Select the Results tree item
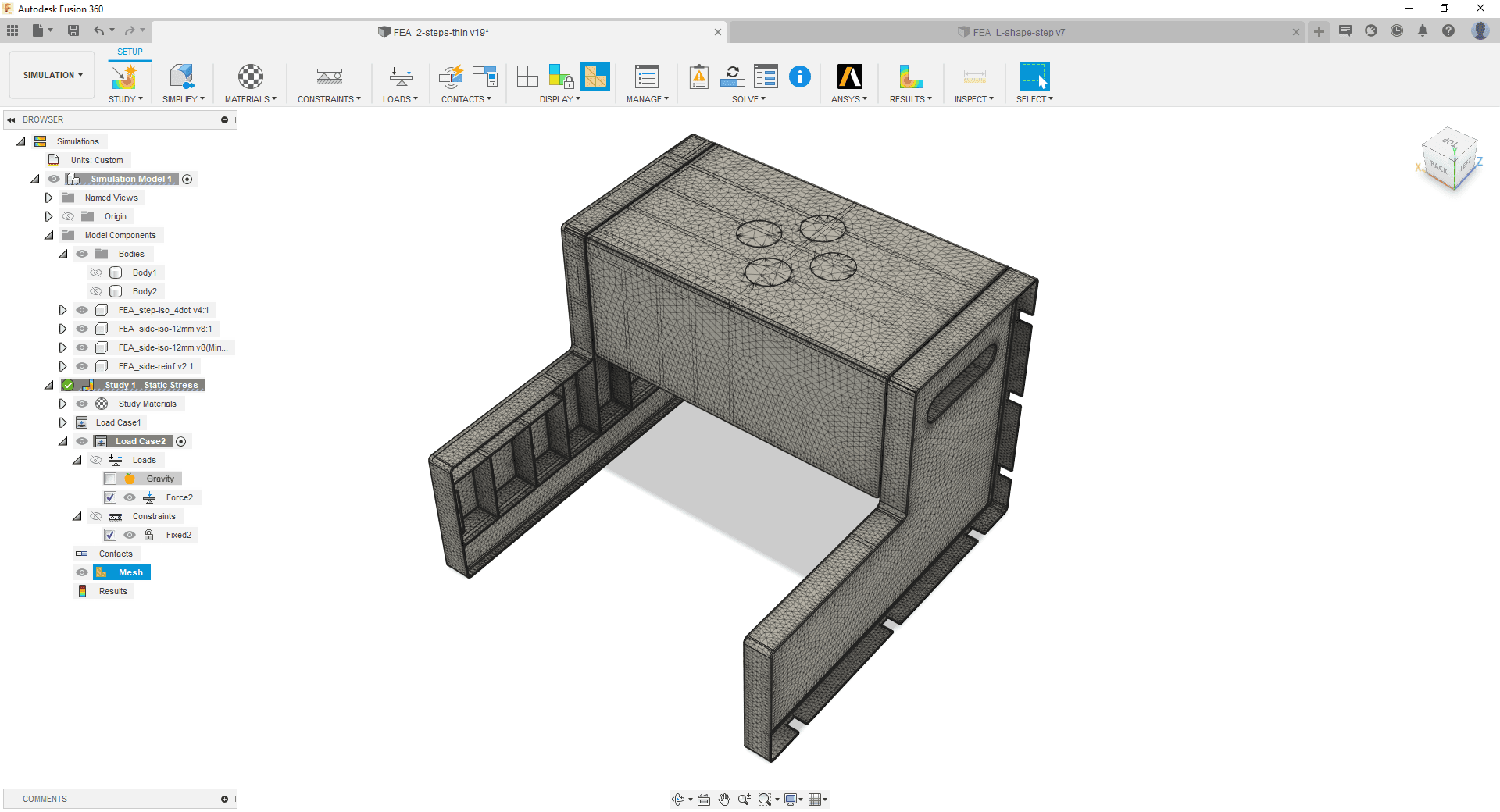 [112, 591]
